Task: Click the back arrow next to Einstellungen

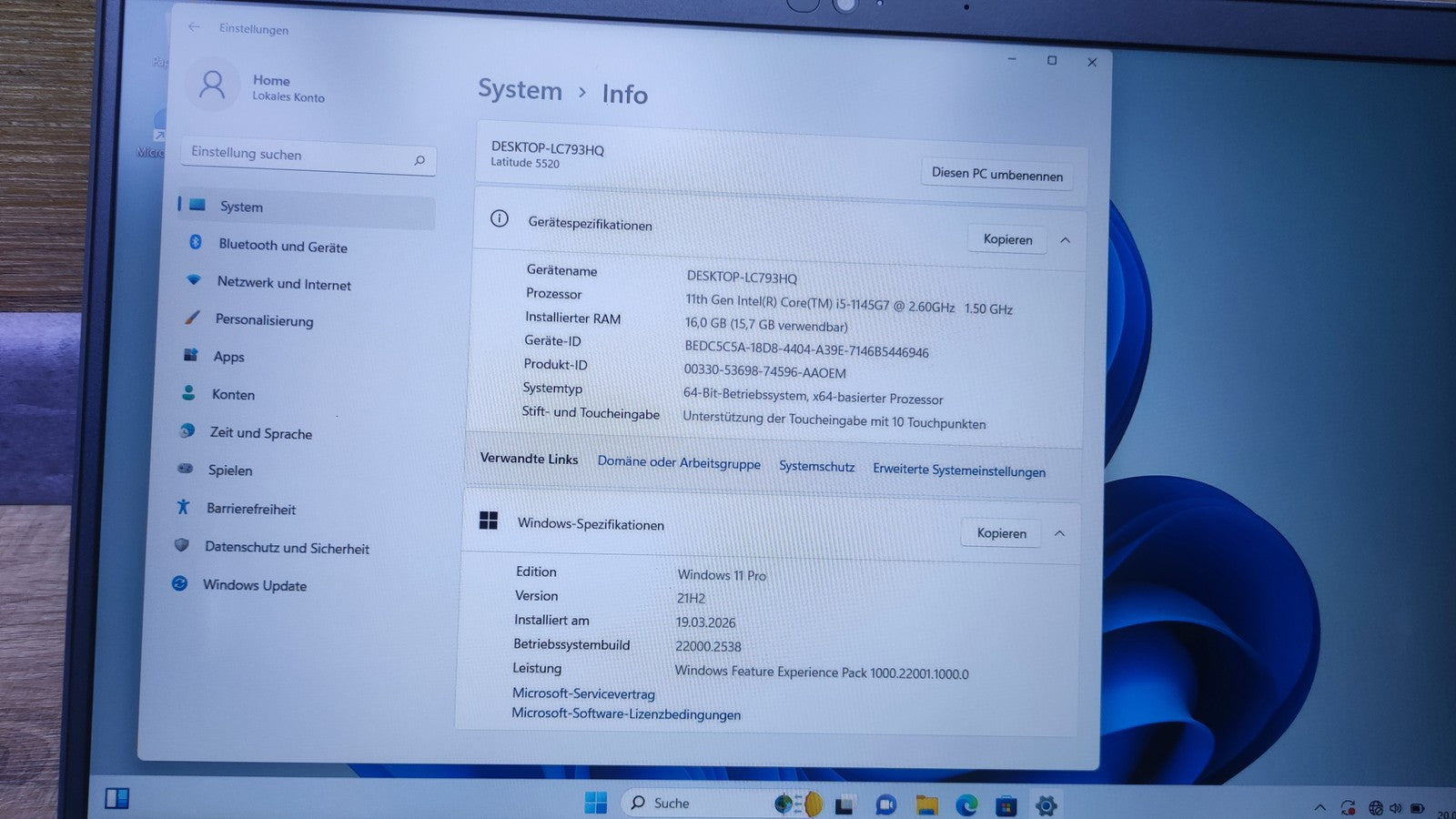Action: coord(194,27)
